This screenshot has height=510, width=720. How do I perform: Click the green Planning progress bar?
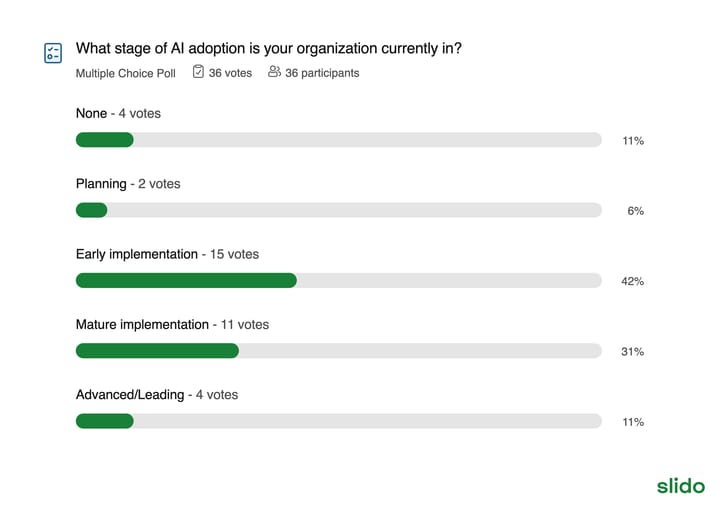point(91,210)
